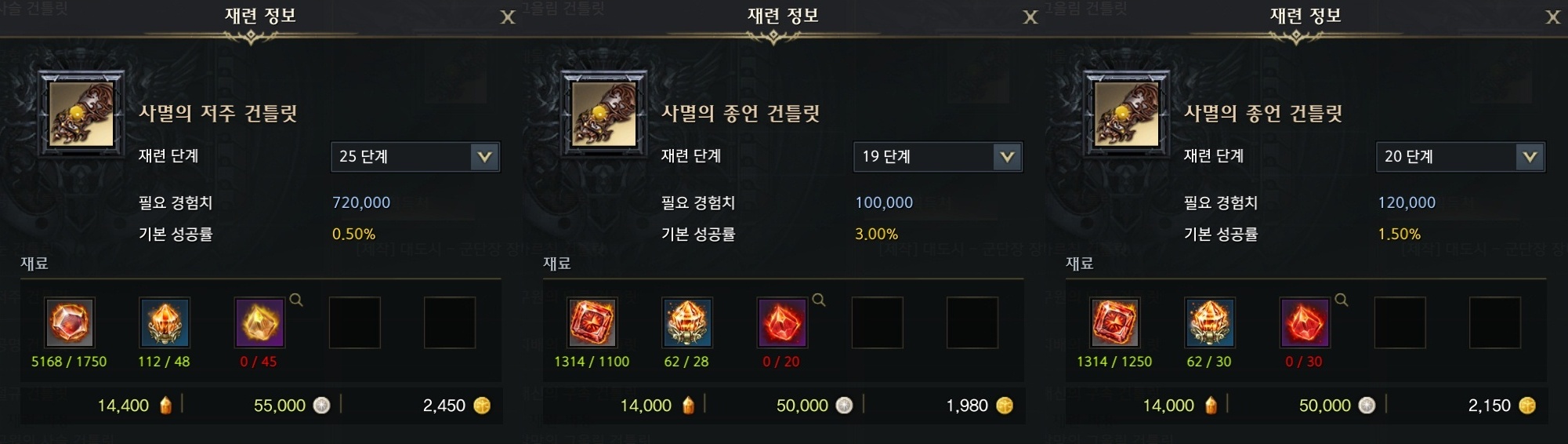Click the gauntlet icon above 19 단계 materials

click(x=604, y=114)
